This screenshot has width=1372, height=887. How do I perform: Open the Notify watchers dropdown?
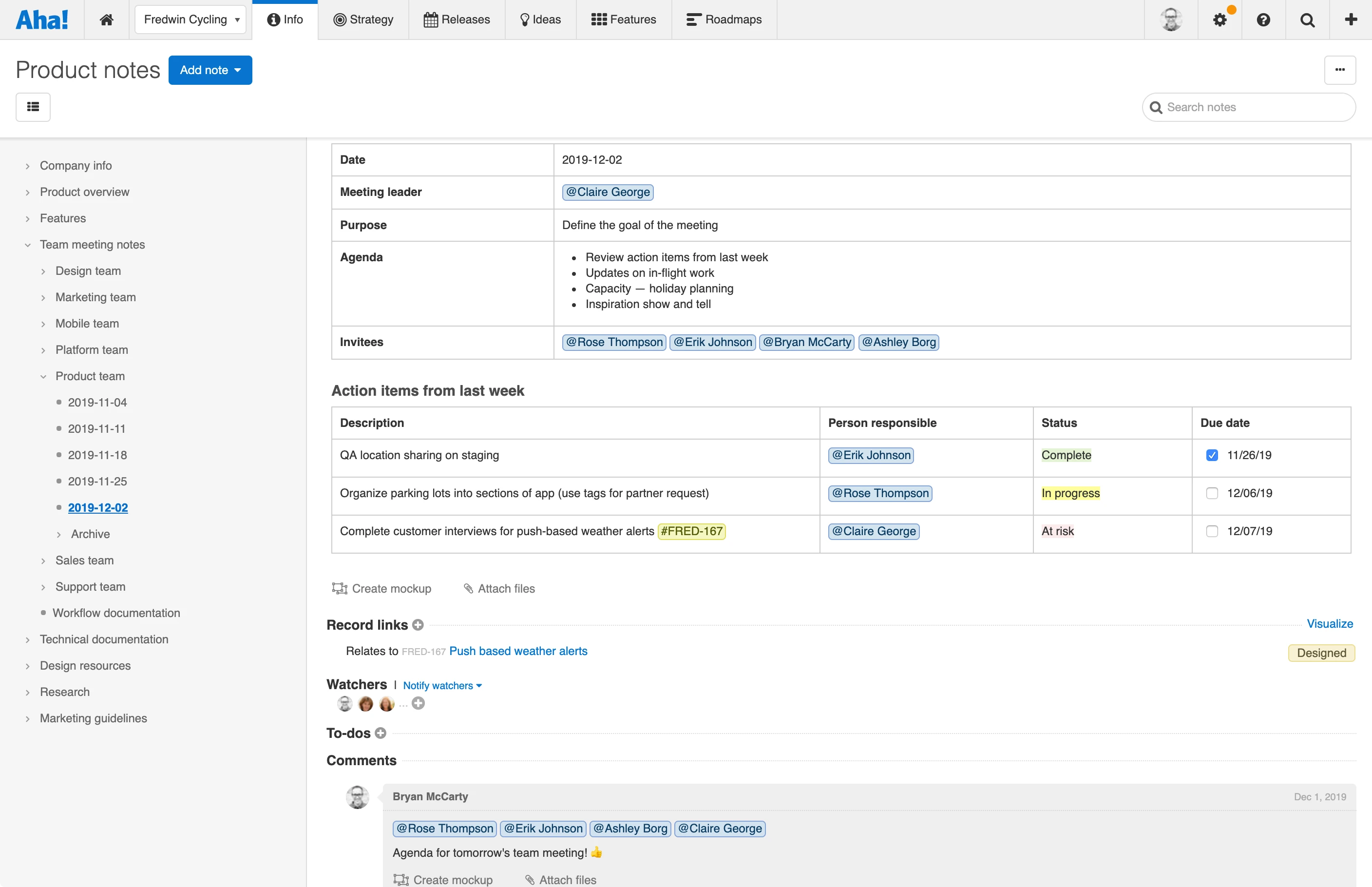click(441, 685)
